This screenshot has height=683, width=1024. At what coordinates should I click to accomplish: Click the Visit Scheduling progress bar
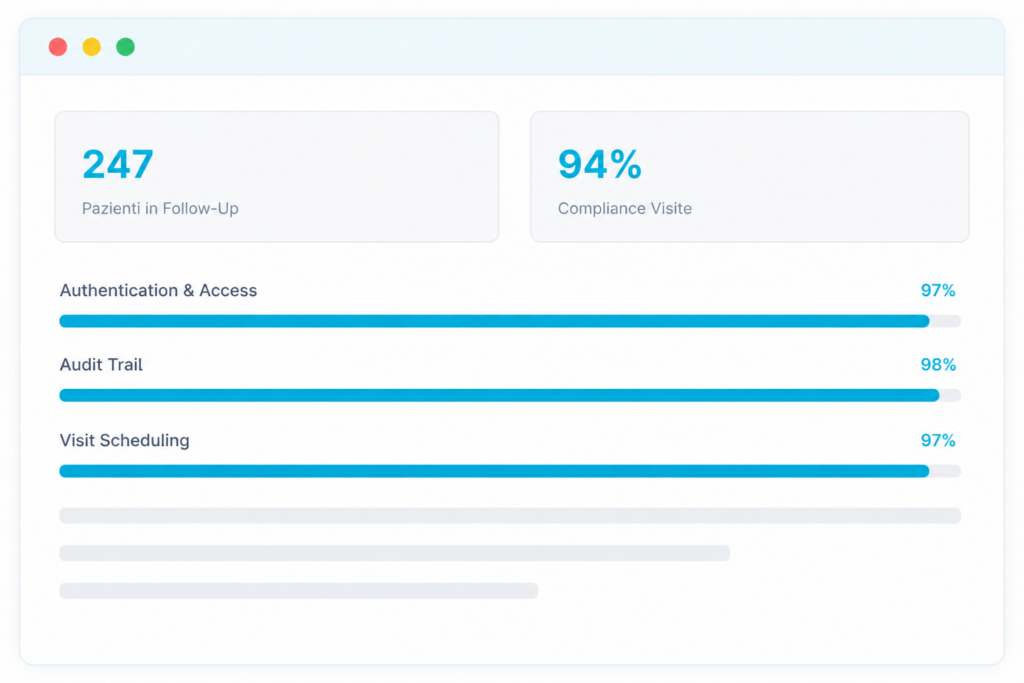[x=510, y=471]
